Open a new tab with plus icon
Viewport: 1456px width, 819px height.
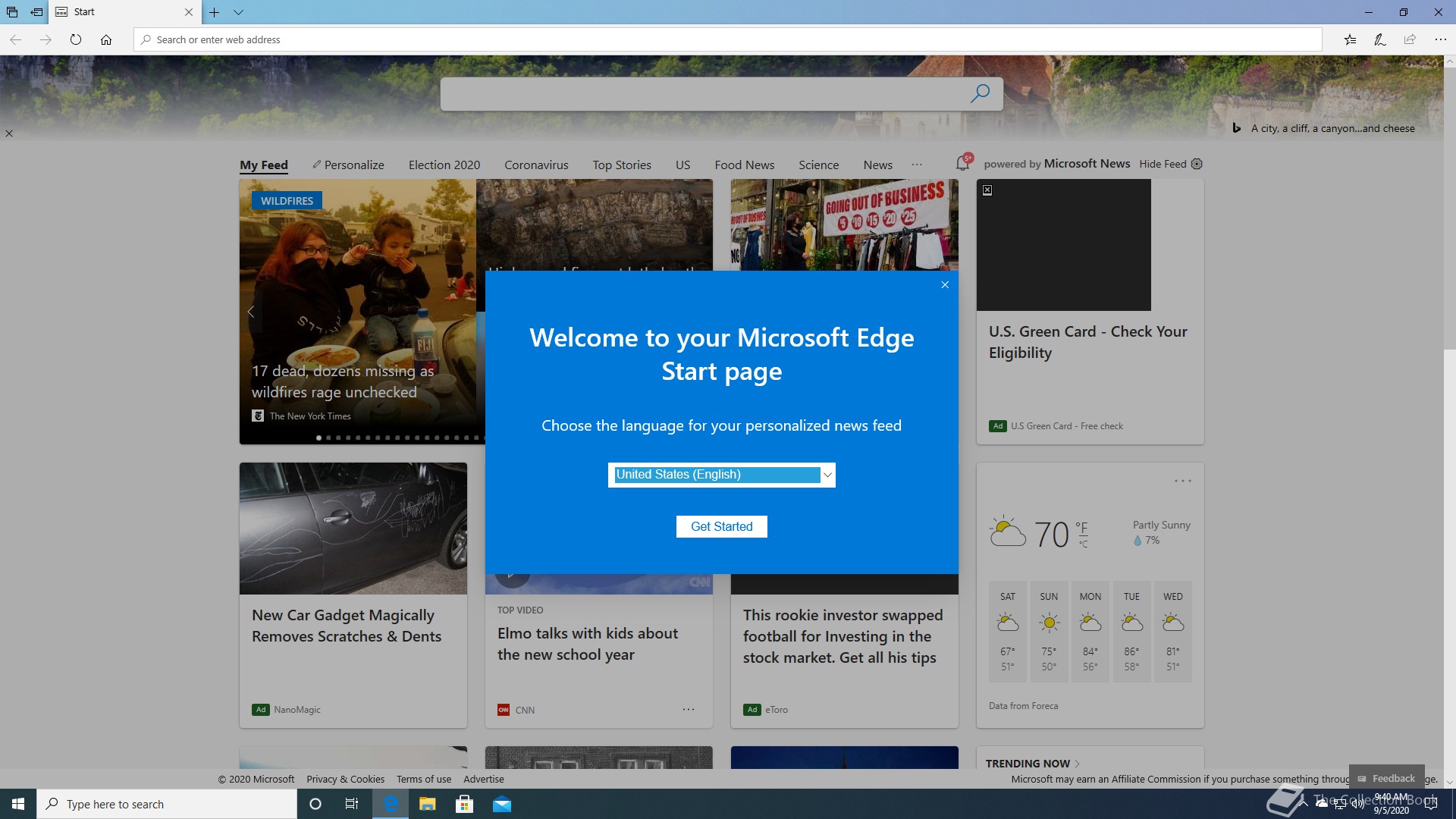pyautogui.click(x=215, y=12)
